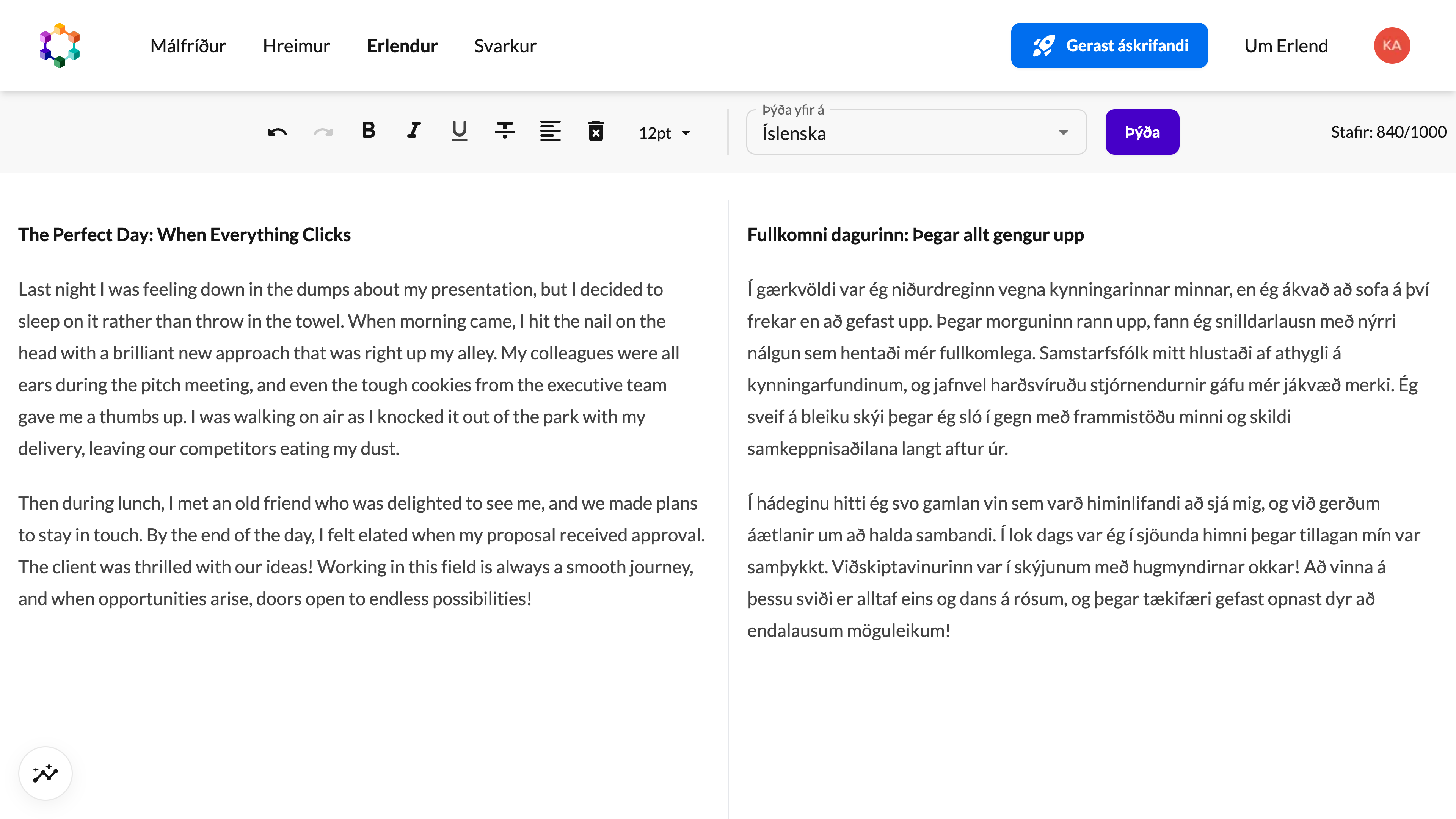1456x819 pixels.
Task: Go to Málfríður in the navigation
Action: point(188,46)
